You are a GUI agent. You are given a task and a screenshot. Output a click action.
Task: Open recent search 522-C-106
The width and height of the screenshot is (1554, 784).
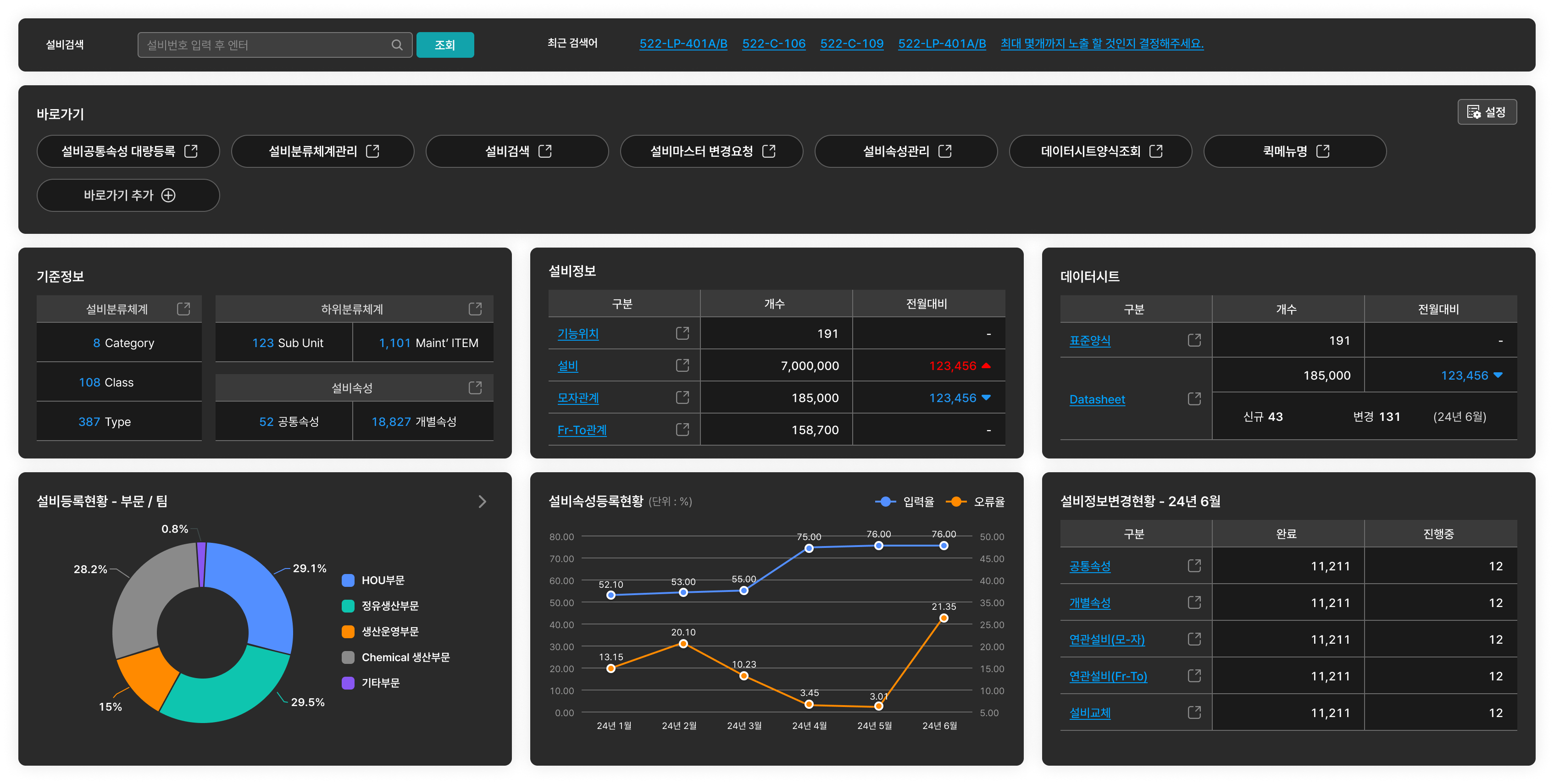coord(773,44)
